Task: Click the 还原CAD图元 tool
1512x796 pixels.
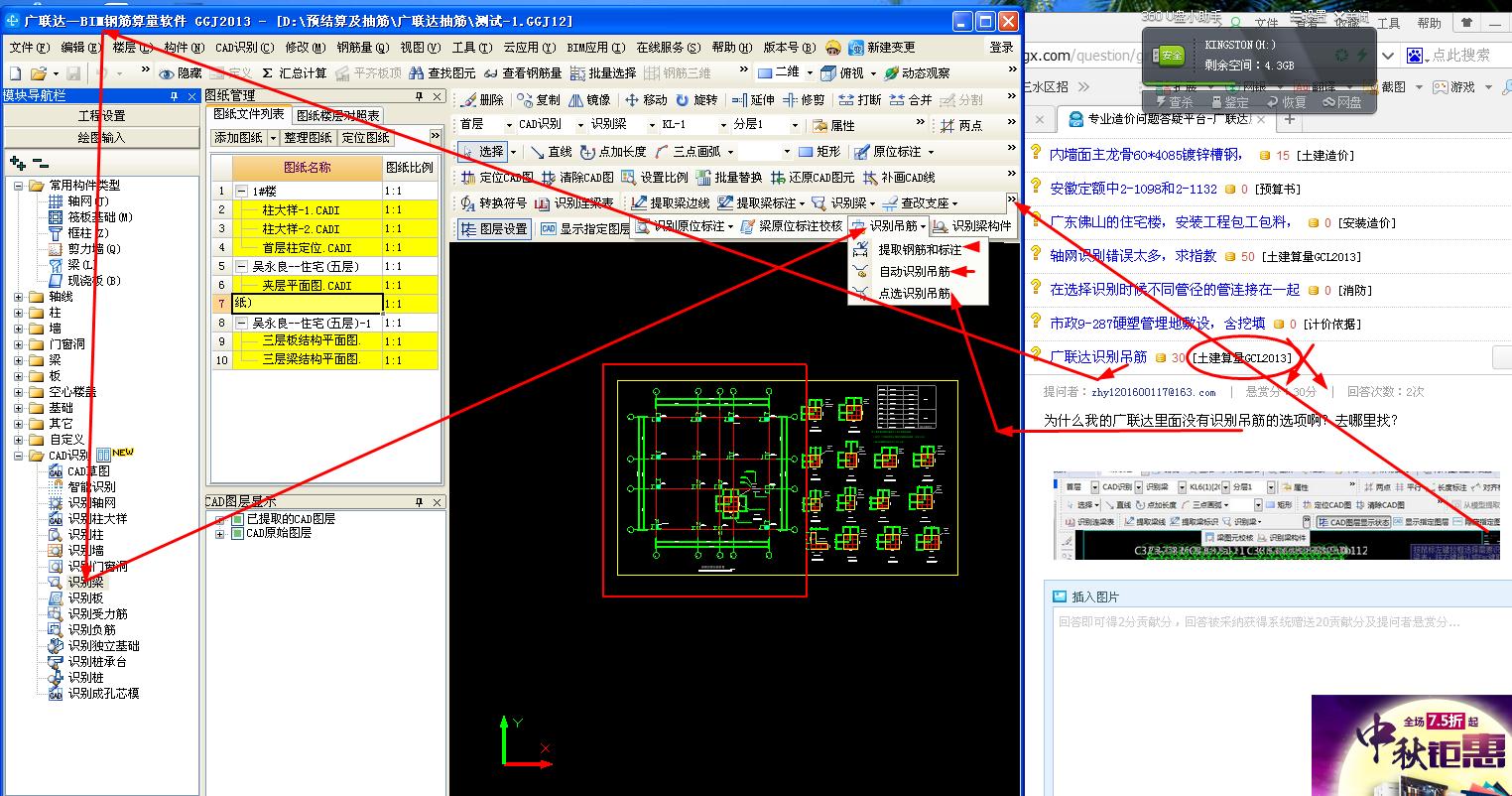Action: (813, 178)
